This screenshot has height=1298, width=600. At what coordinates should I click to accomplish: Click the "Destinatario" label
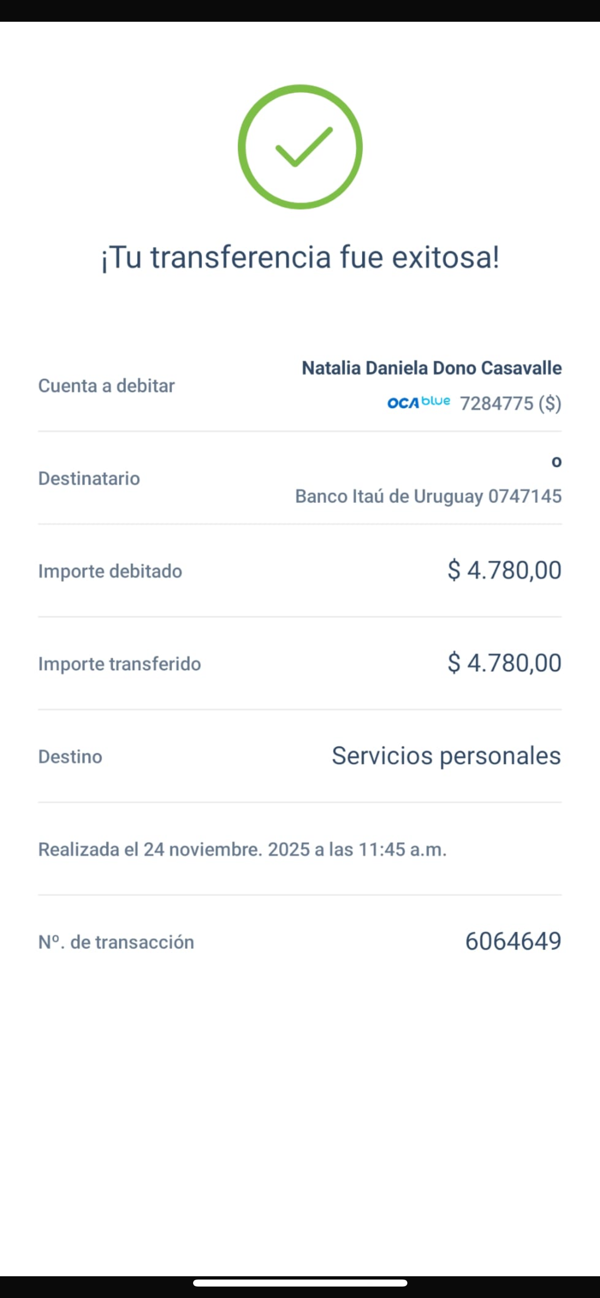(x=89, y=479)
